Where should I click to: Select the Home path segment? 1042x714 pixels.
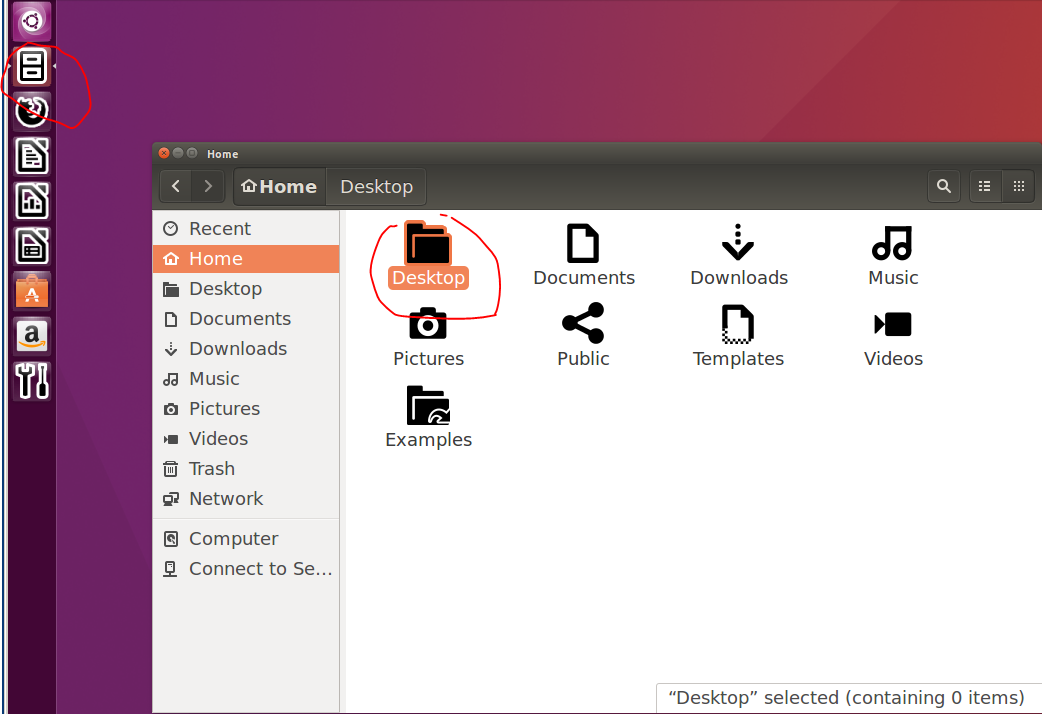coord(278,186)
